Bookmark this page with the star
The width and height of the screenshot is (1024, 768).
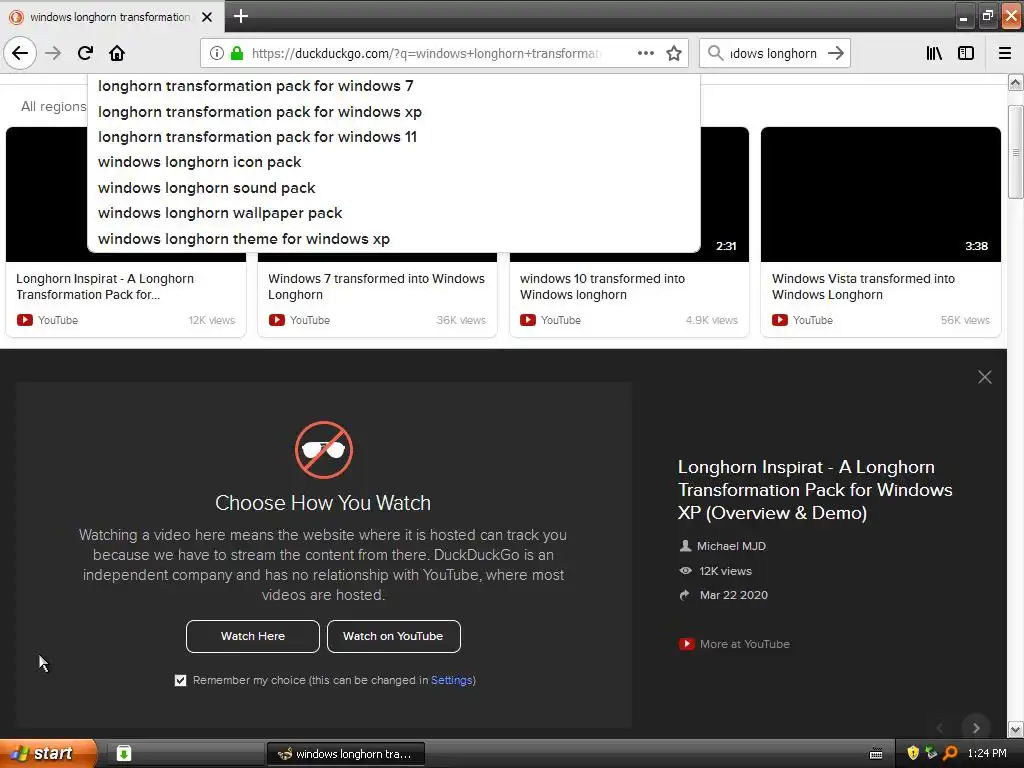(x=674, y=54)
